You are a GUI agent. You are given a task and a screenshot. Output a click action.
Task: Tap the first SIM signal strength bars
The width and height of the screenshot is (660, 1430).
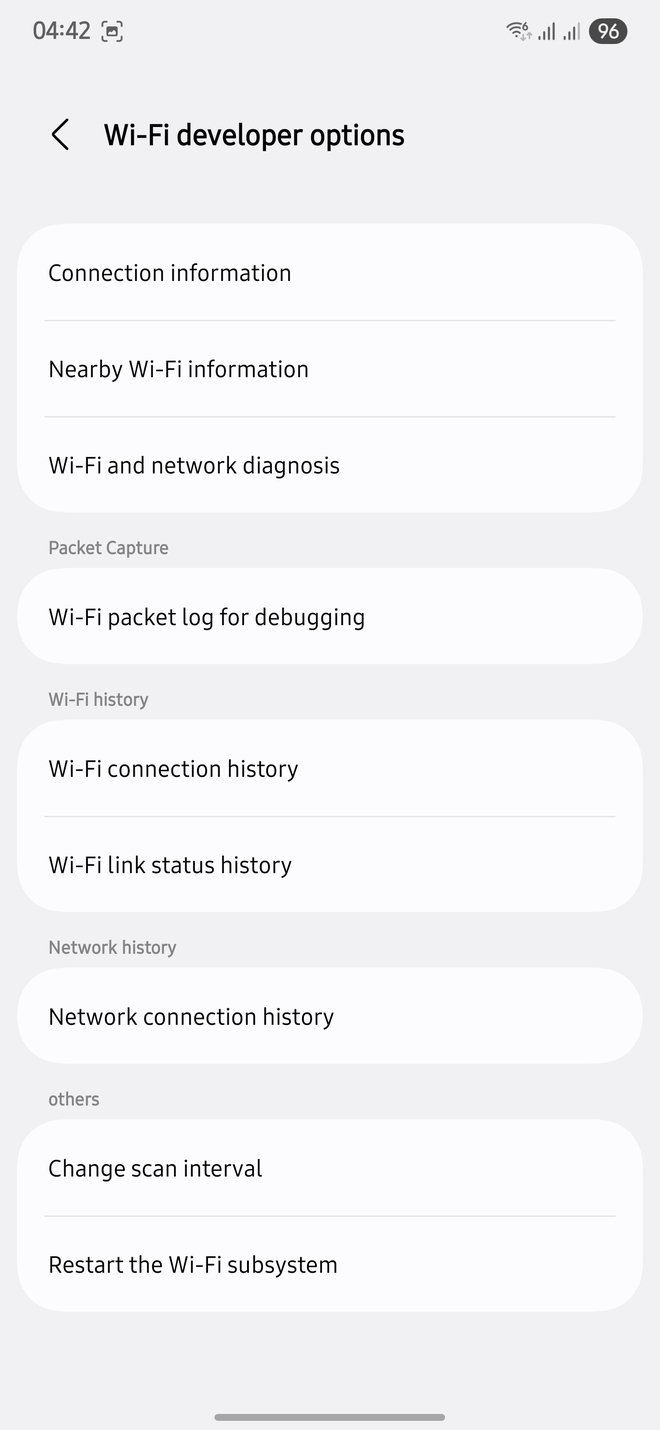click(547, 32)
